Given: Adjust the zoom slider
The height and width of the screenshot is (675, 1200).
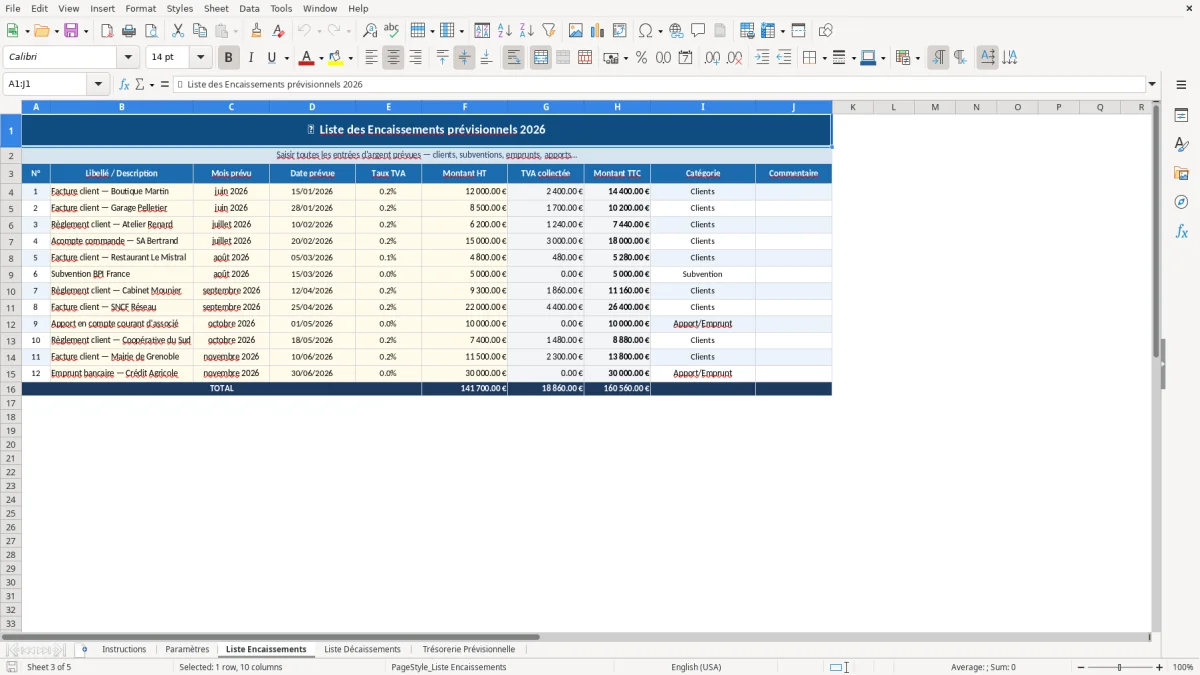Looking at the screenshot, I should 1120,667.
